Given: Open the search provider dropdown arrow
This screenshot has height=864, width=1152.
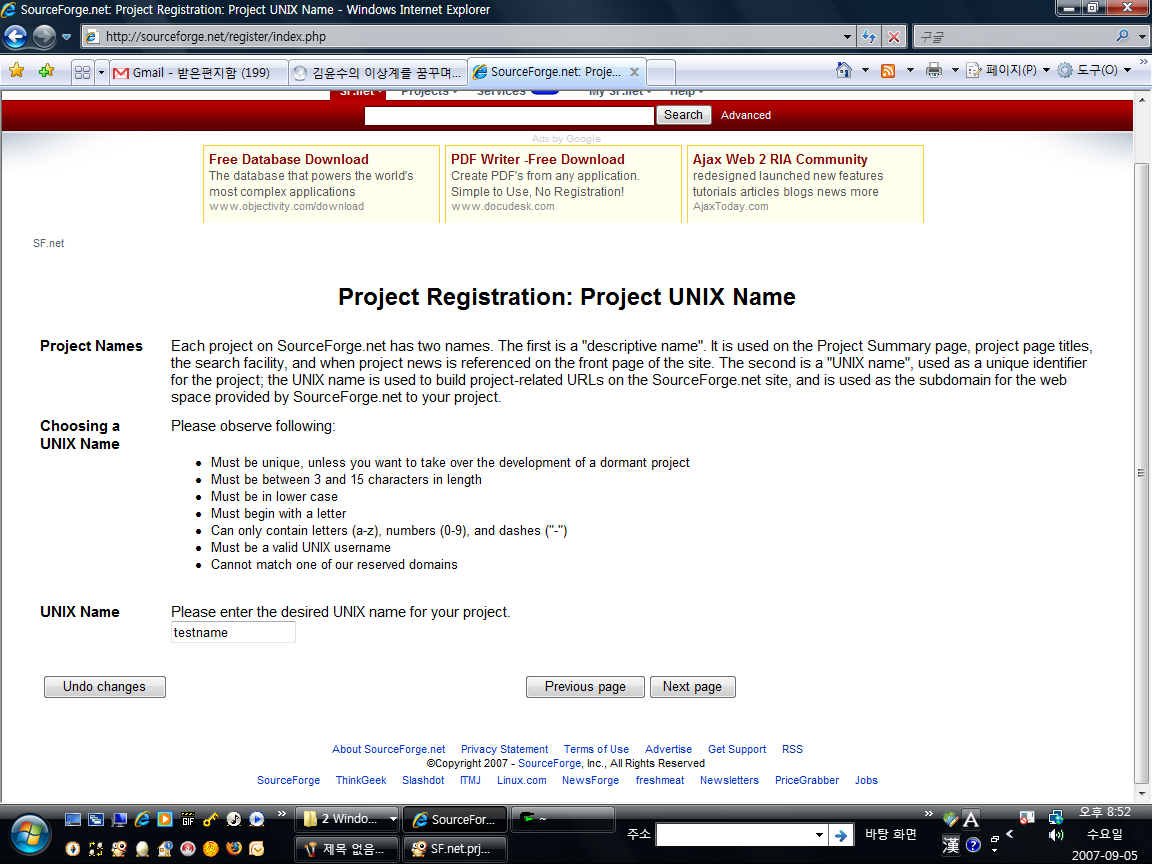Looking at the screenshot, I should [x=1142, y=37].
